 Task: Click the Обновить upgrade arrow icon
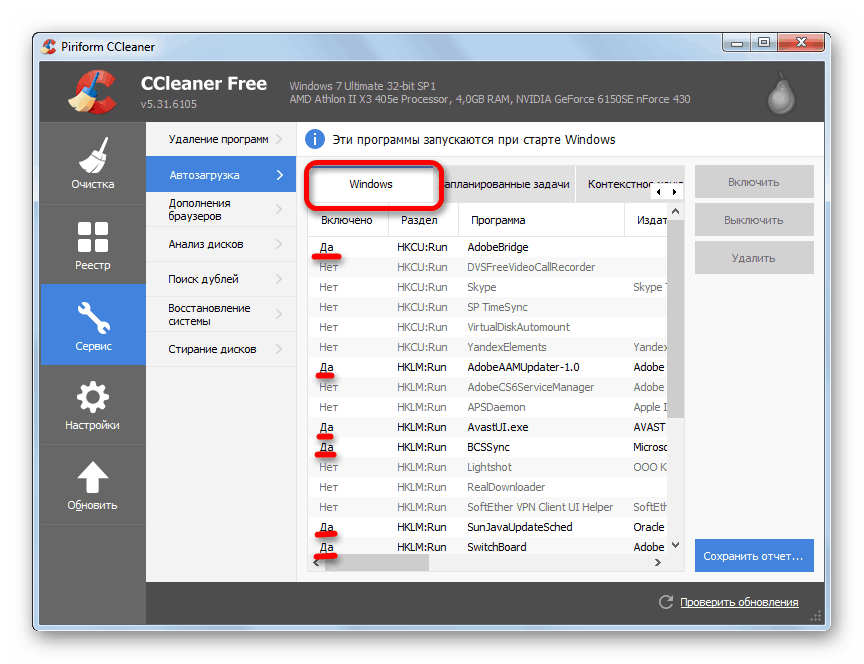click(x=92, y=474)
